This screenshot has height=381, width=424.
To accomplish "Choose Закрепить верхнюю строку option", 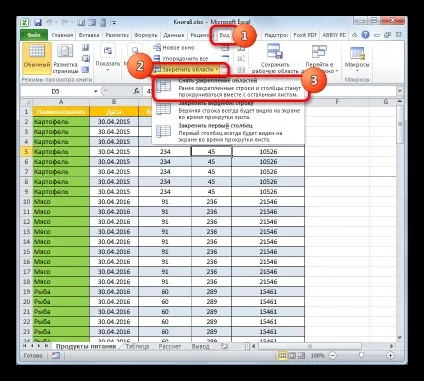I will (229, 110).
